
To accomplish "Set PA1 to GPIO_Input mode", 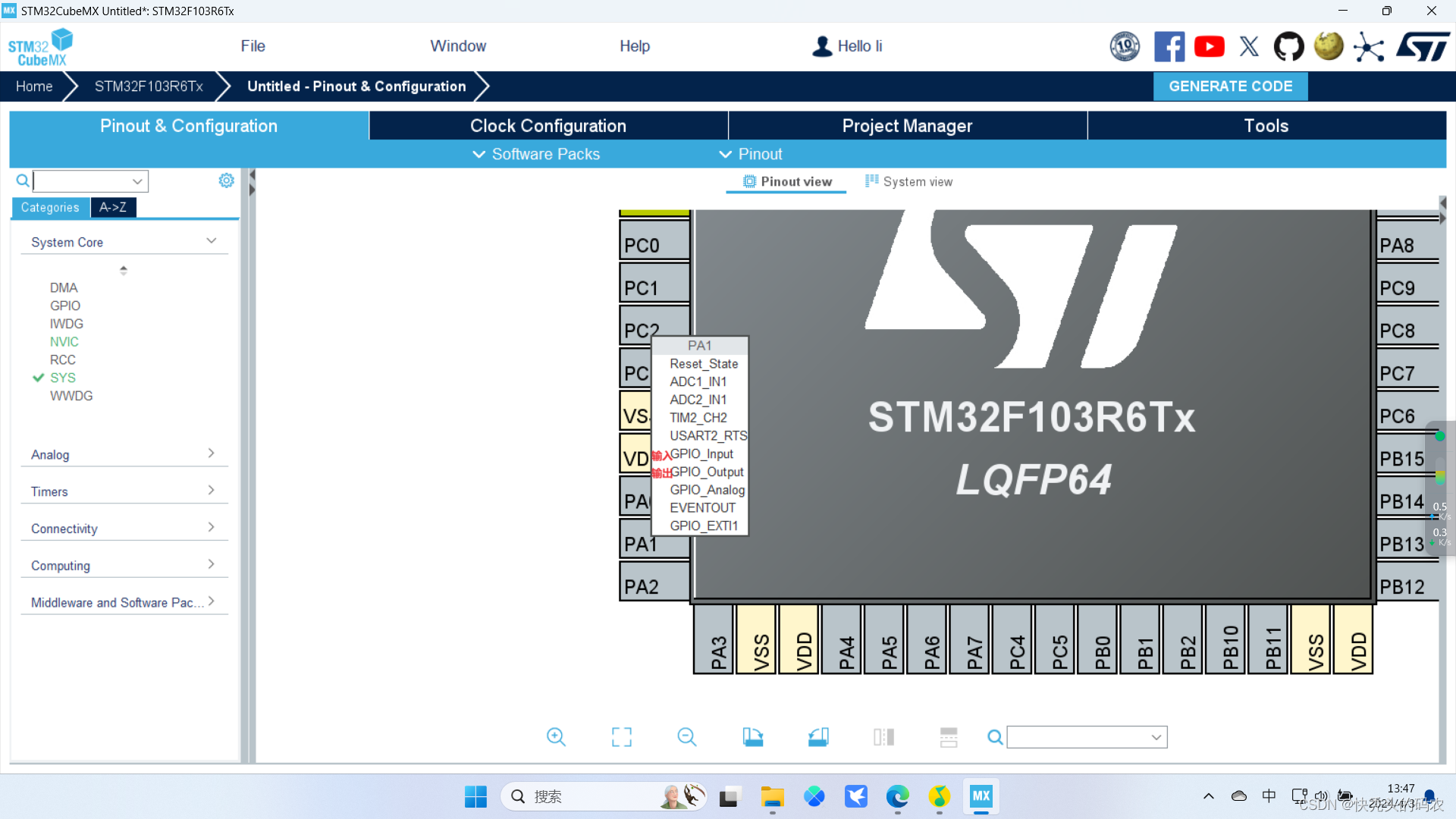I will 701,453.
